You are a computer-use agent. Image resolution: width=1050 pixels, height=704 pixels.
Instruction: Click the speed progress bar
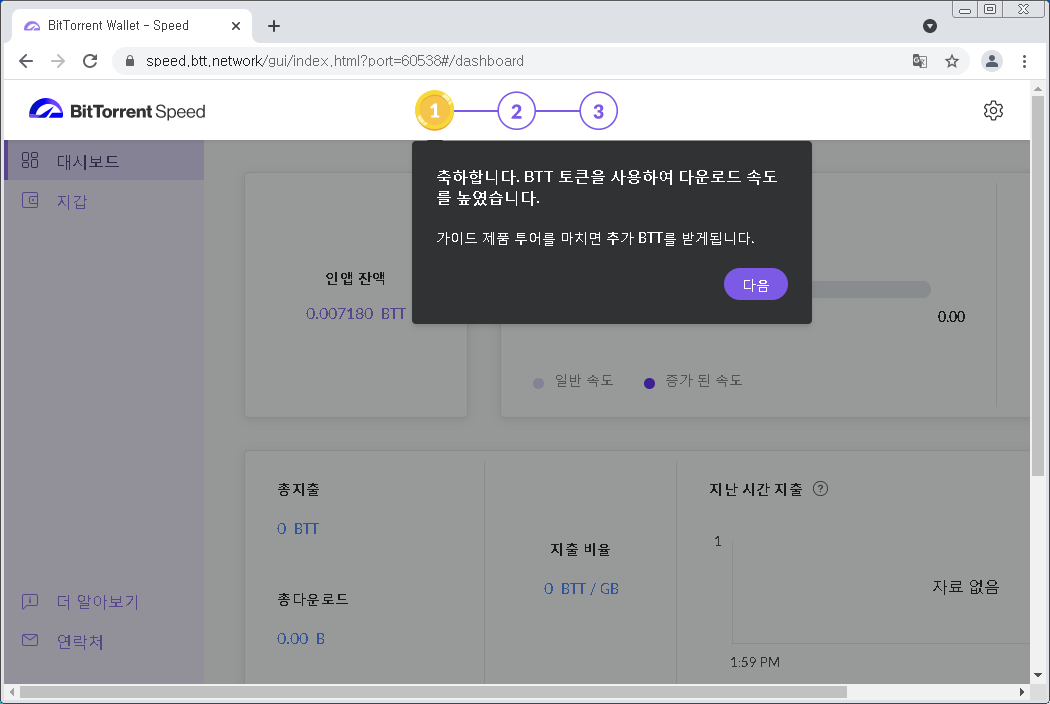[871, 289]
